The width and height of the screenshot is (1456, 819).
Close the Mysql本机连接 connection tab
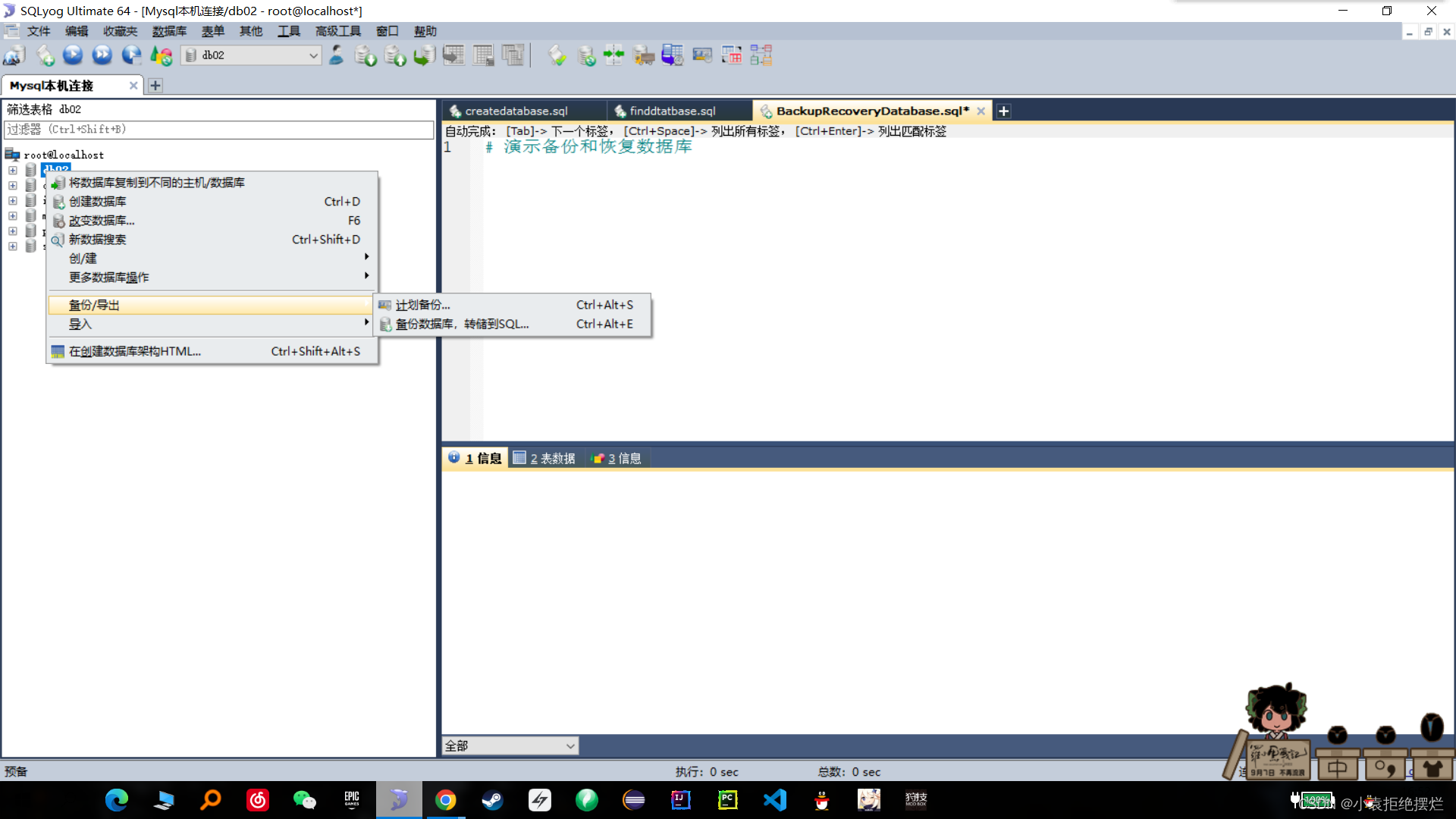133,86
